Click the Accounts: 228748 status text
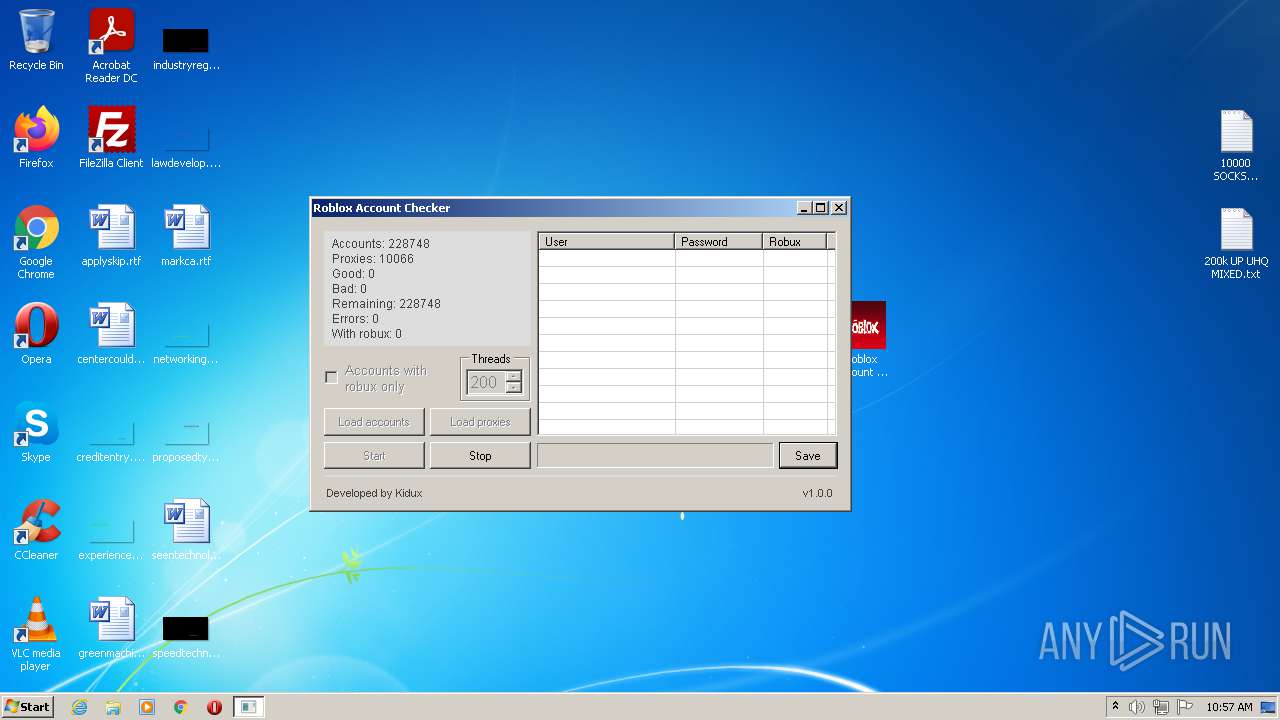The height and width of the screenshot is (720, 1280). [x=381, y=244]
